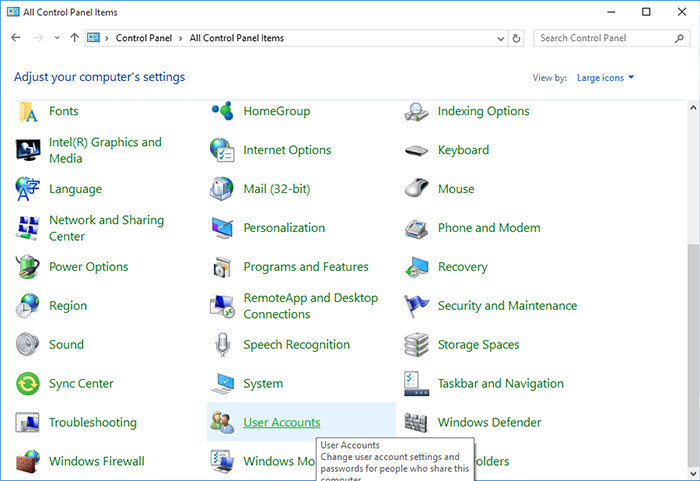The width and height of the screenshot is (700, 481).
Task: Open Indexing Options magnifier icon
Action: point(417,112)
